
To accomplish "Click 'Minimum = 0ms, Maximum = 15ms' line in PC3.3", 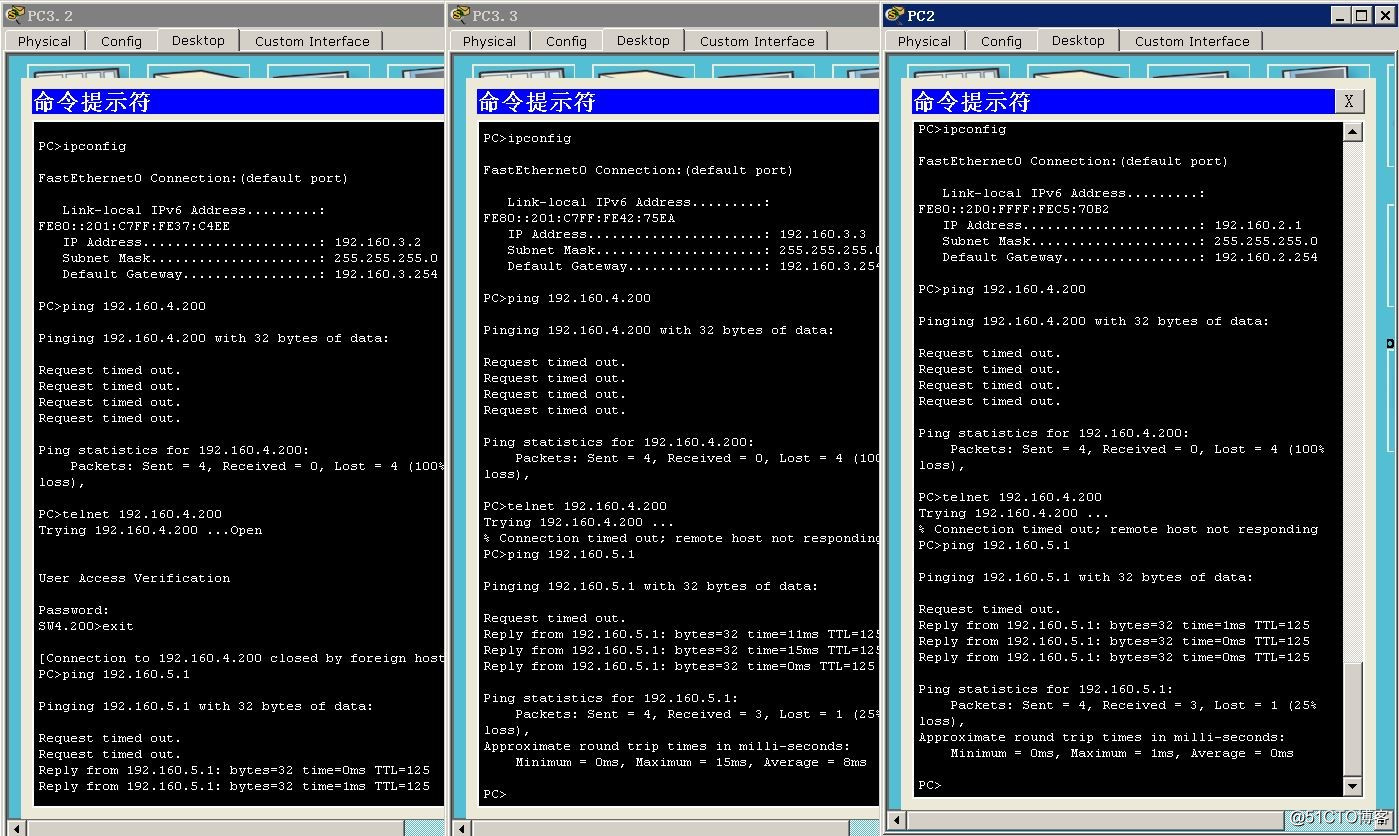I will click(x=691, y=762).
